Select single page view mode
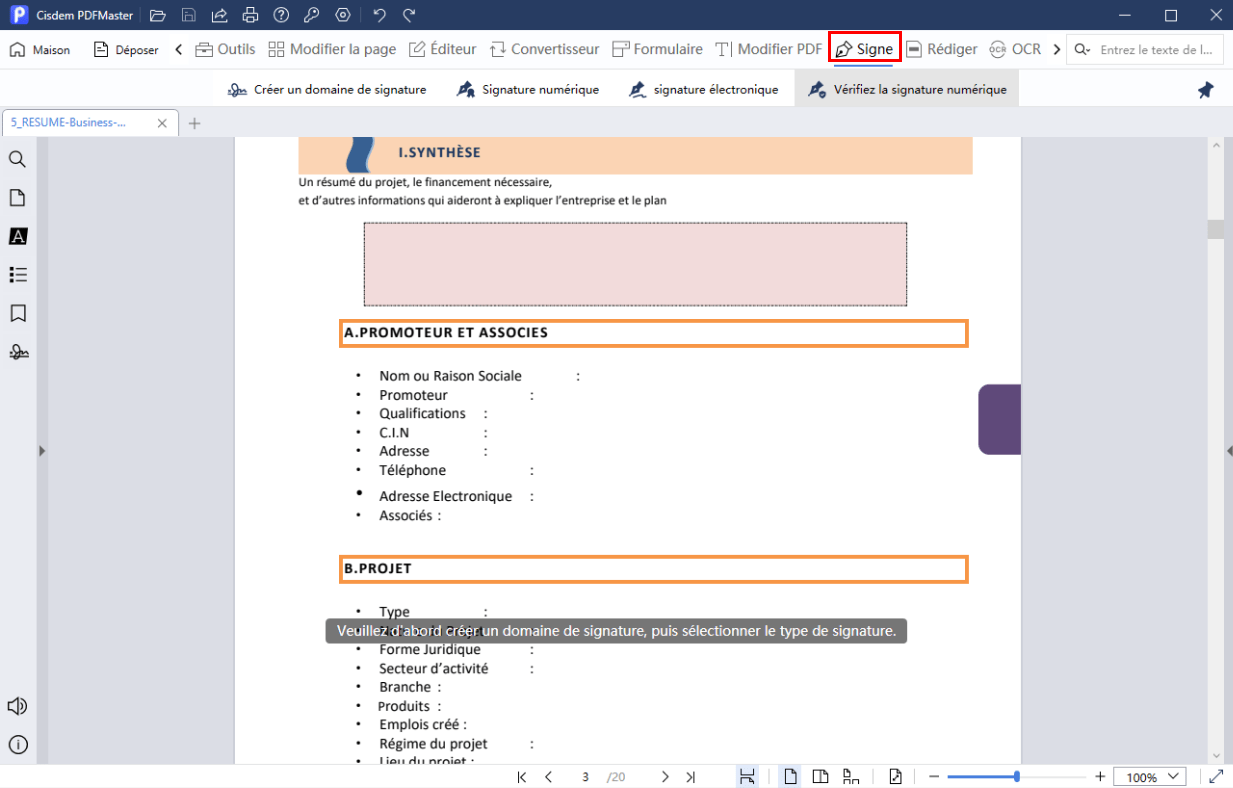The width and height of the screenshot is (1233, 788). (791, 777)
